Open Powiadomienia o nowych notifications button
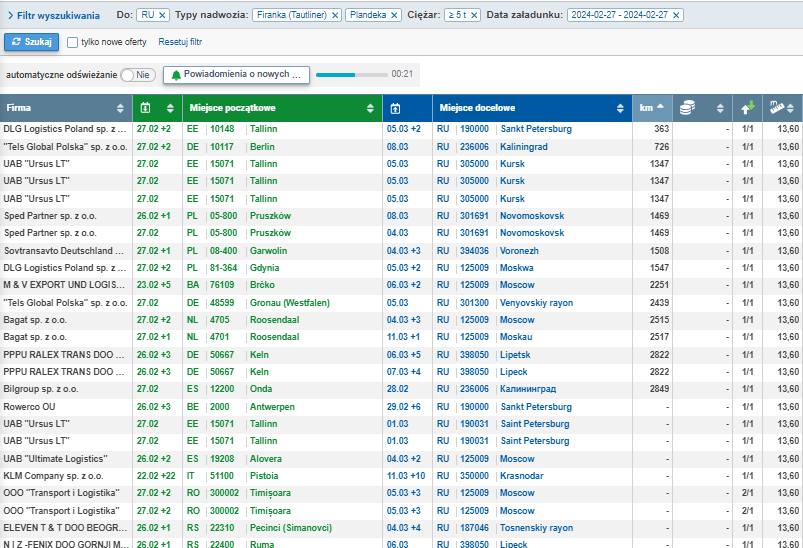 237,75
